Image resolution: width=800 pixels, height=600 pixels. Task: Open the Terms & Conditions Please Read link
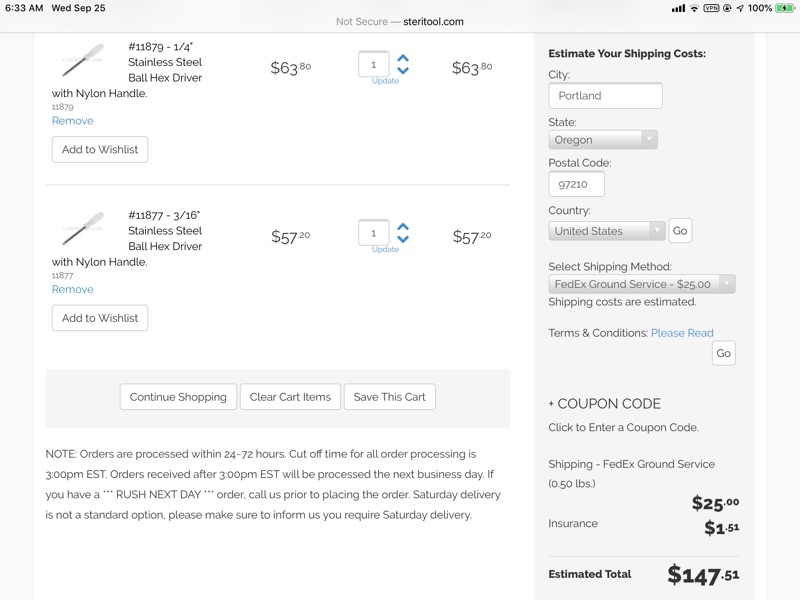(x=682, y=333)
